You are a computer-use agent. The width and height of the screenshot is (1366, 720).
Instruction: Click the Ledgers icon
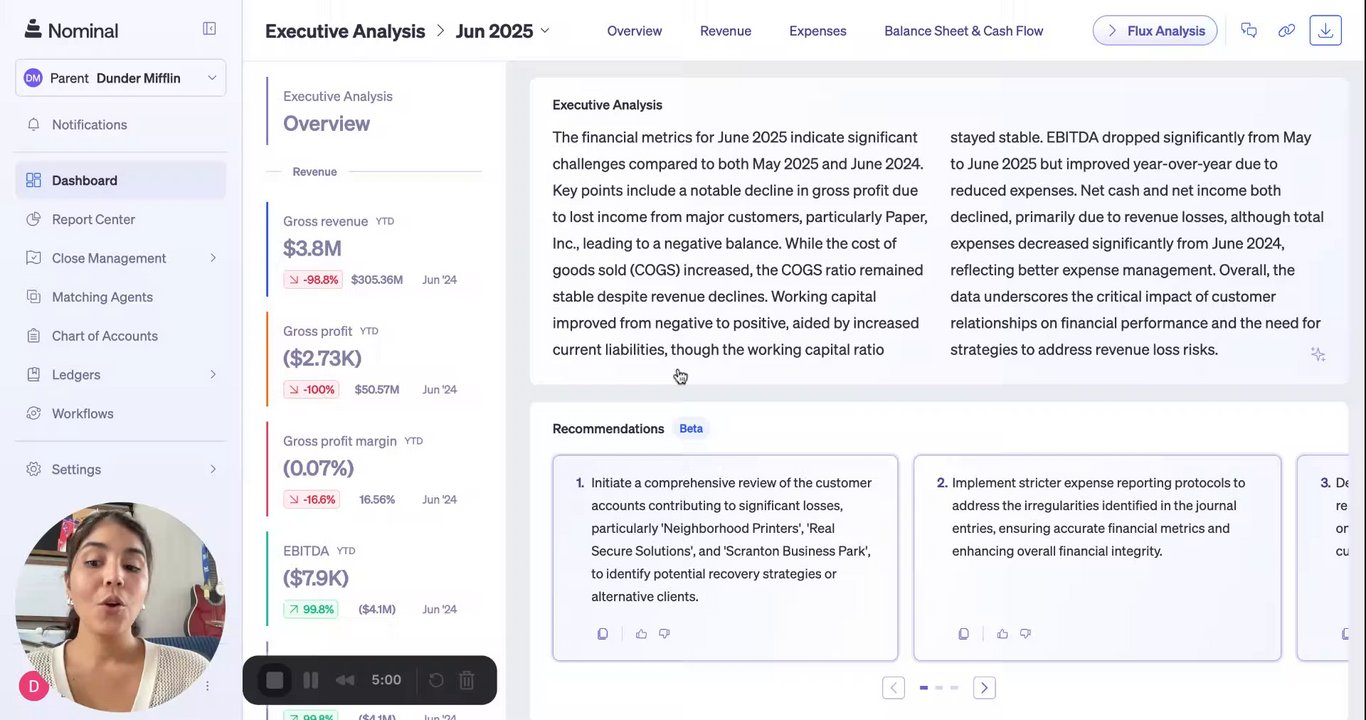coord(34,374)
